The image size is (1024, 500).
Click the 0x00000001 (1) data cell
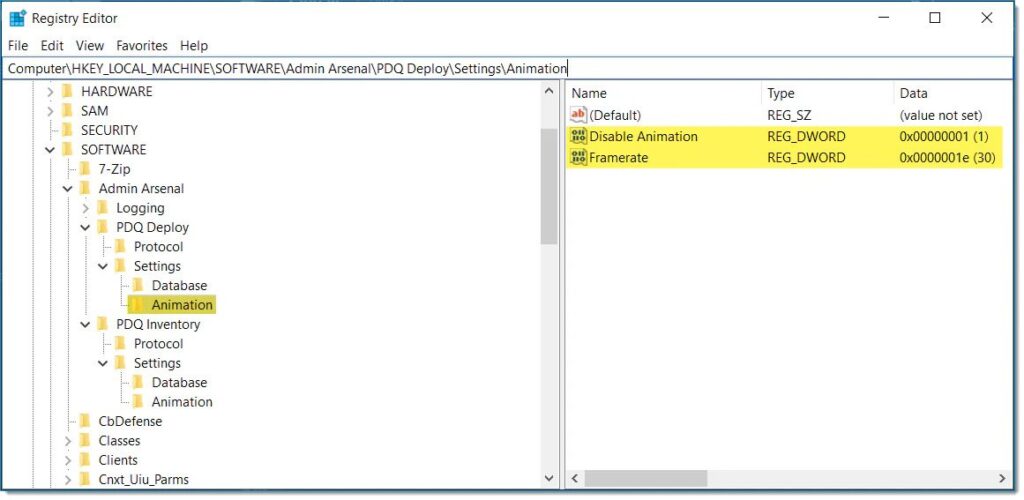(x=944, y=136)
